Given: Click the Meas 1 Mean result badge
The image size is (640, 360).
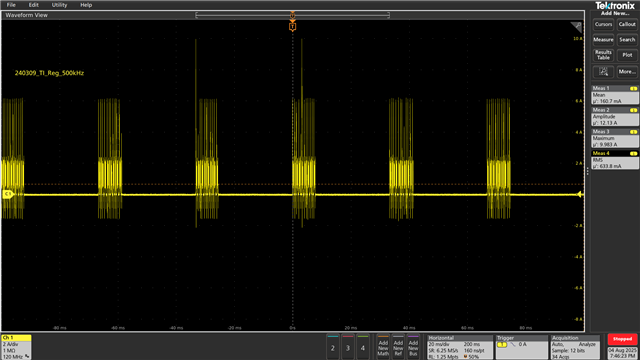Looking at the screenshot, I should pyautogui.click(x=615, y=95).
